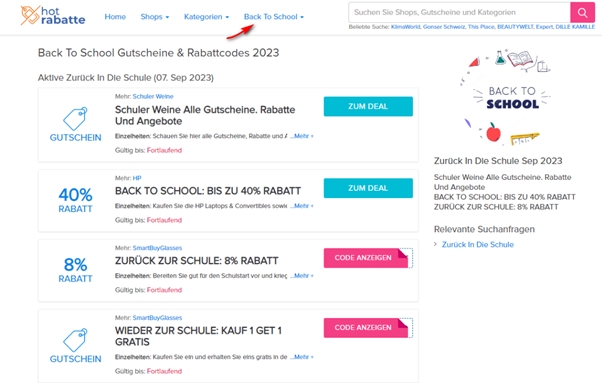Click Zum Deal for Schuler Weine
Viewport: 602px width, 383px height.
[368, 106]
